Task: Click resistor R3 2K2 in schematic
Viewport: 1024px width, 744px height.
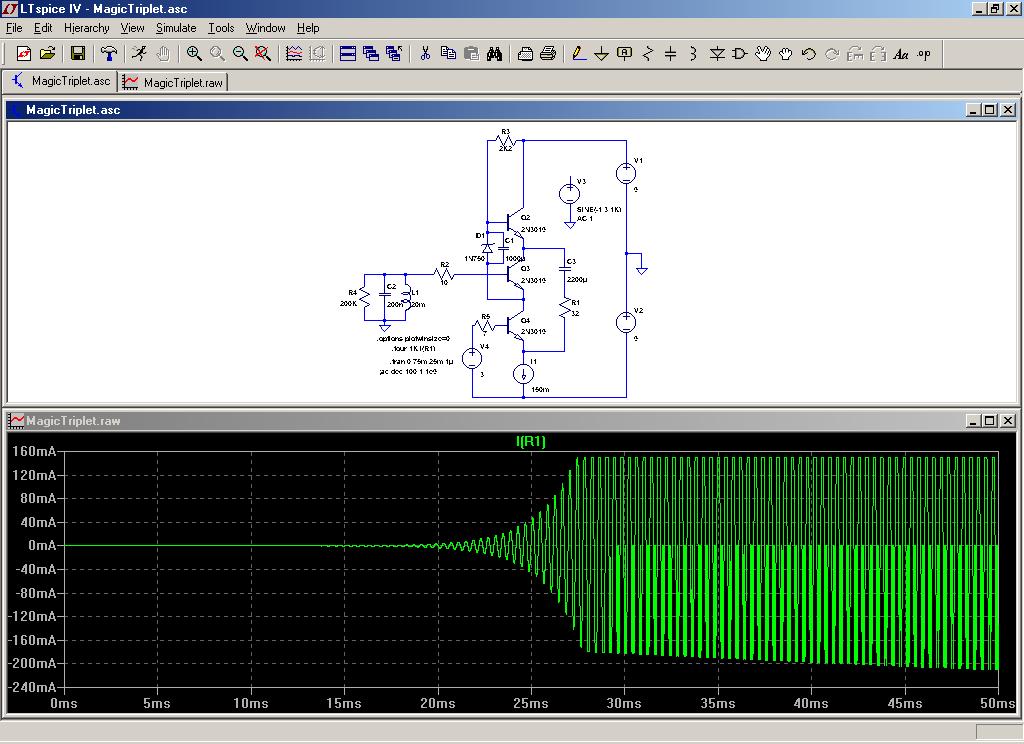Action: pyautogui.click(x=505, y=140)
